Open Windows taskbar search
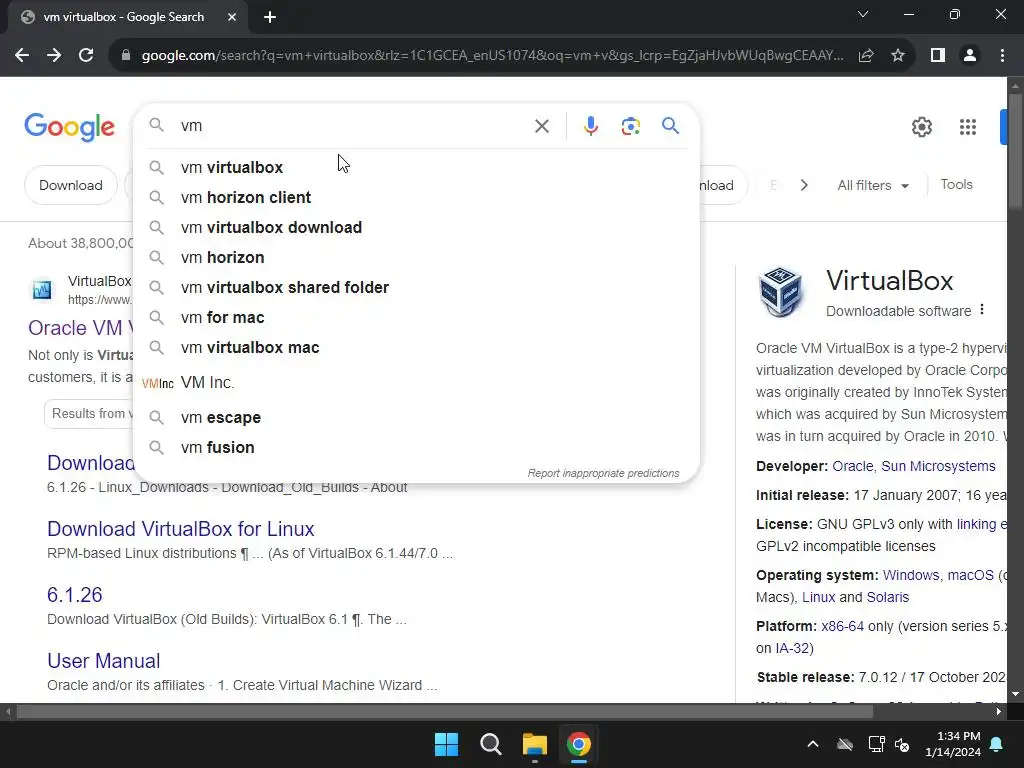1024x768 pixels. [490, 744]
